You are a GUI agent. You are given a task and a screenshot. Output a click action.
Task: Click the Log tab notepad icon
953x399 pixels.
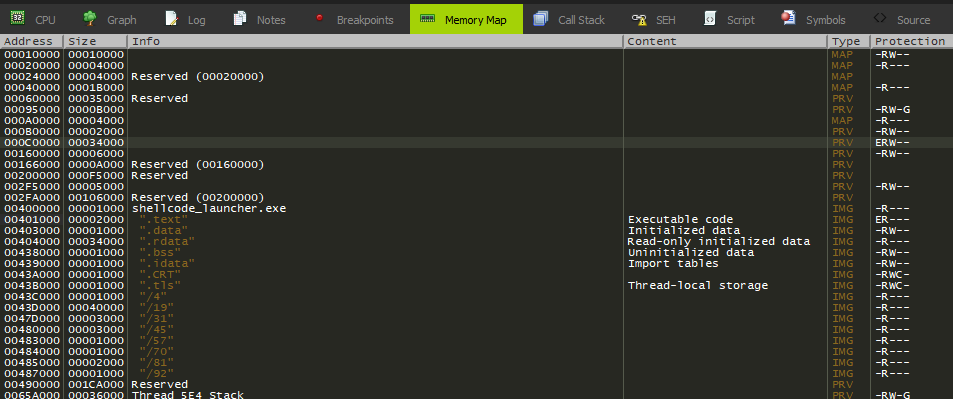point(171,19)
